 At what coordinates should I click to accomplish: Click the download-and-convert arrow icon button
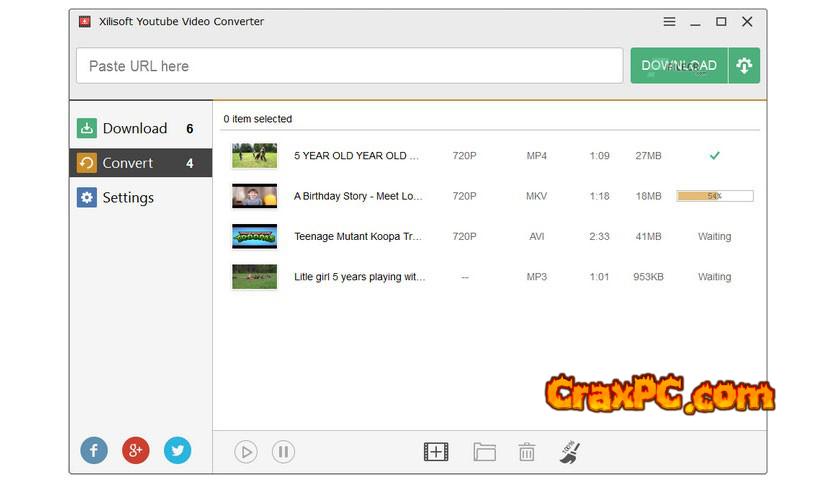744,66
